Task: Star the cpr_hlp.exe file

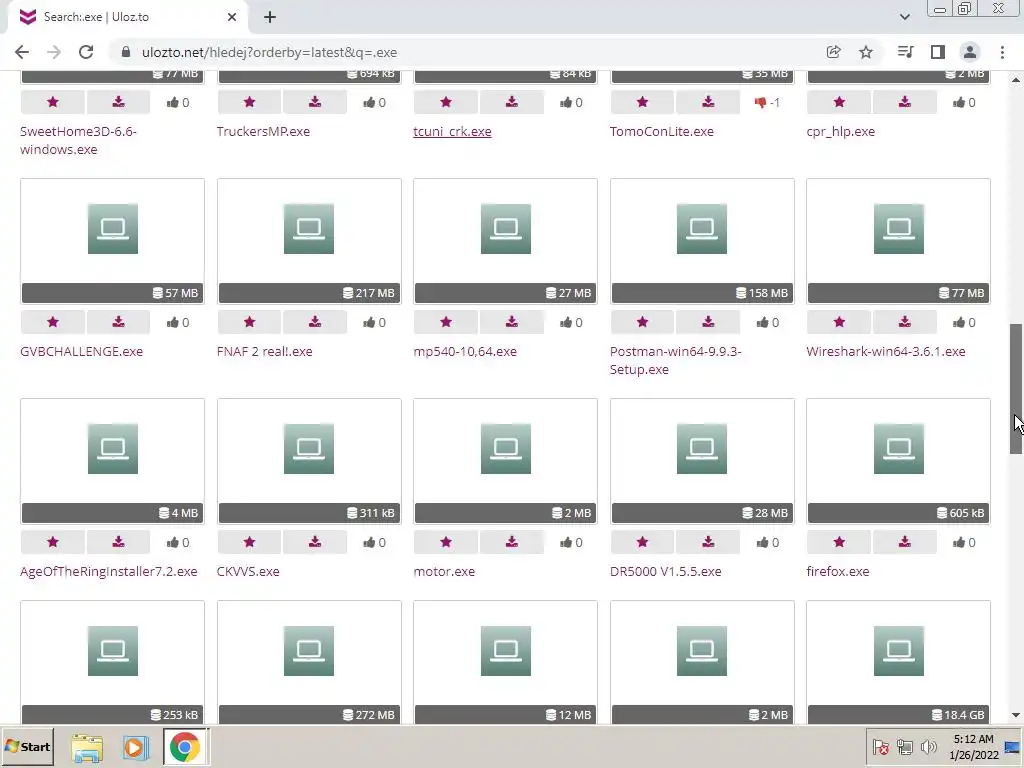Action: (x=839, y=102)
